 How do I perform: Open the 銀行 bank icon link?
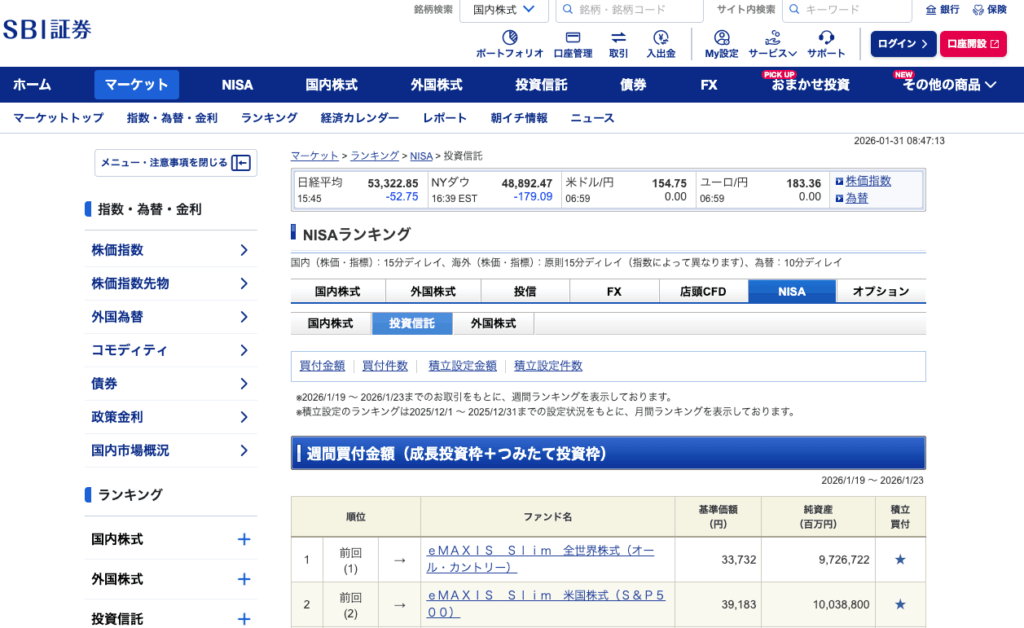click(942, 10)
